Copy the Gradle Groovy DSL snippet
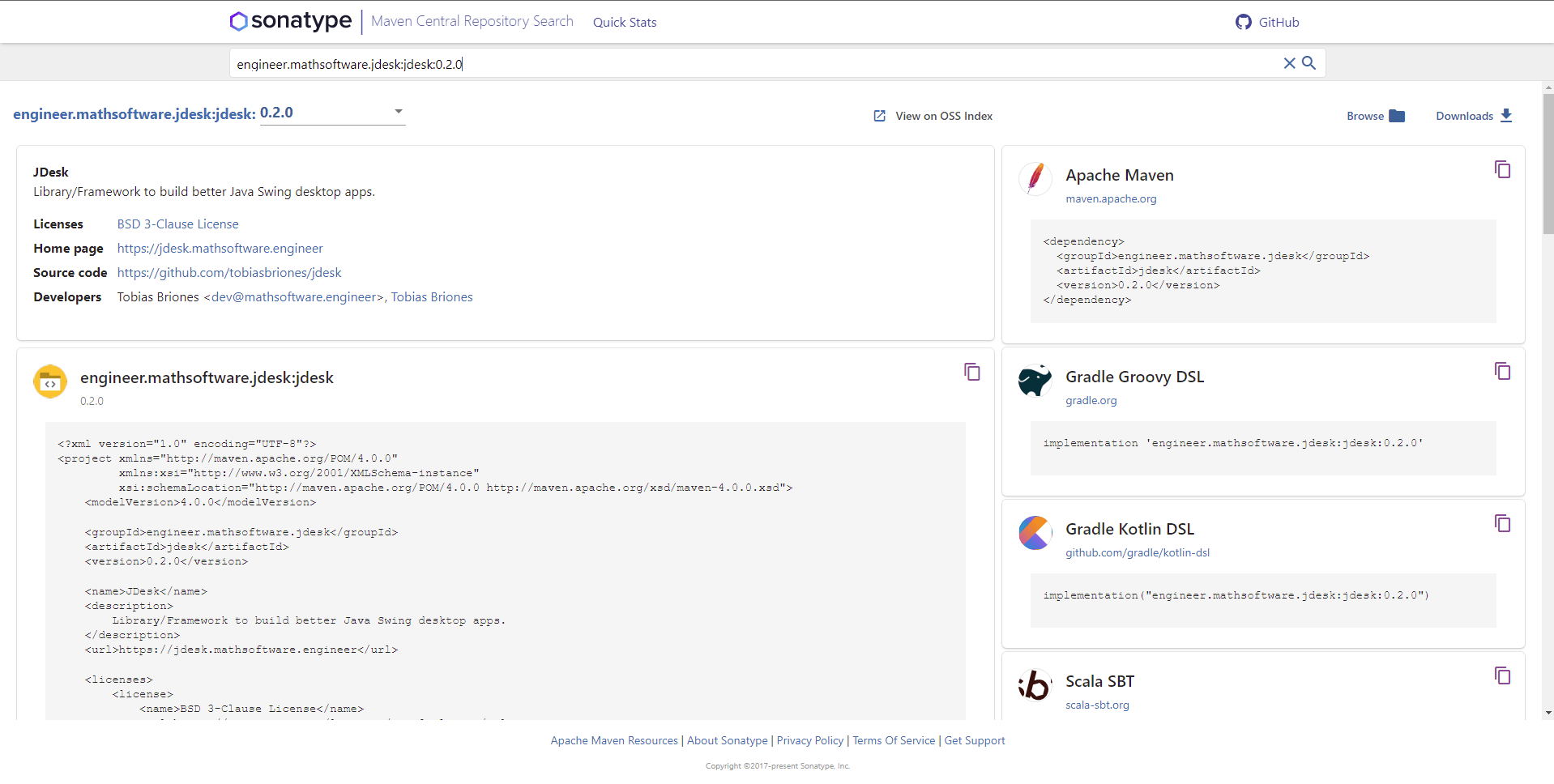Screen dimensions: 1554x784 1502,371
